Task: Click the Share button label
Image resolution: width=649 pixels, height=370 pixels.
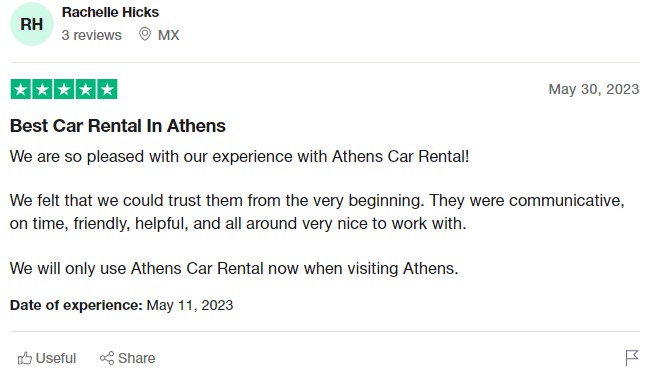Action: (x=136, y=358)
